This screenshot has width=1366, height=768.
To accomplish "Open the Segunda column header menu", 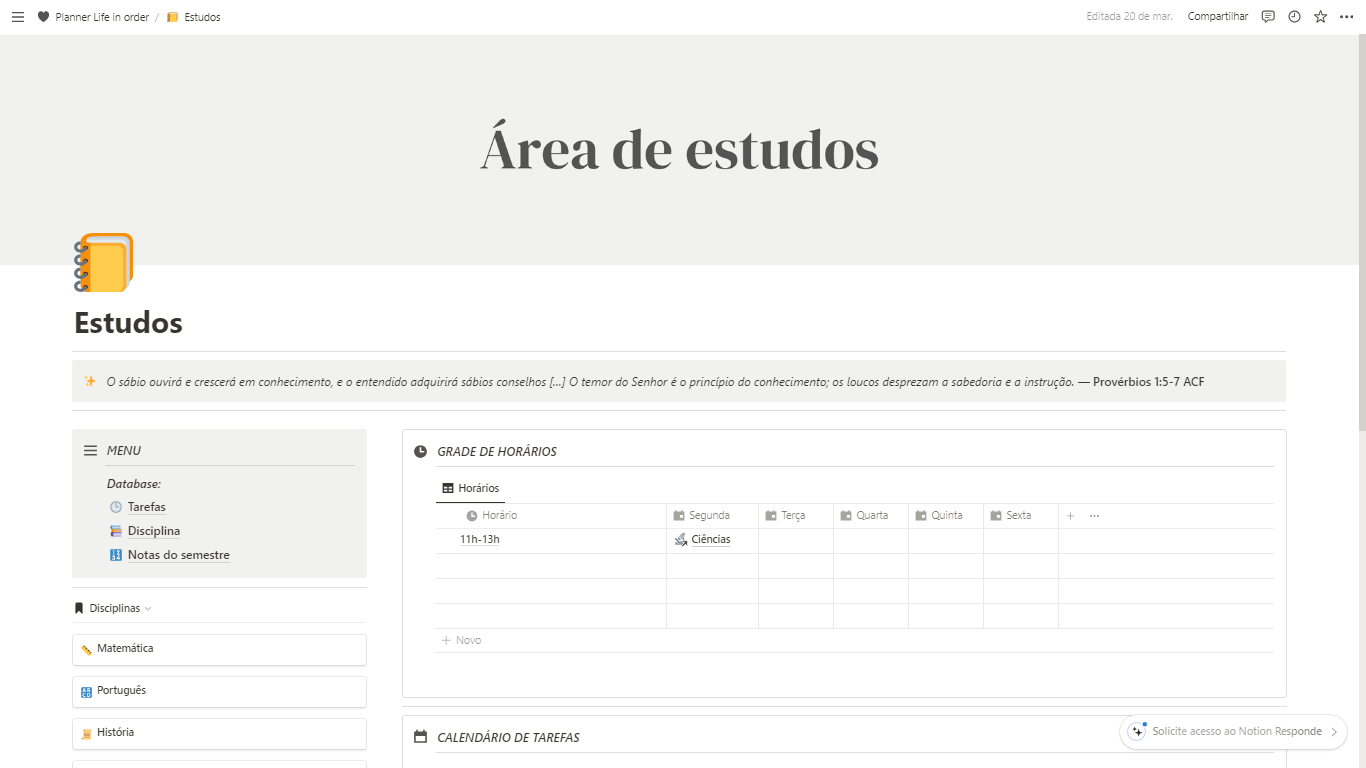I will click(709, 516).
